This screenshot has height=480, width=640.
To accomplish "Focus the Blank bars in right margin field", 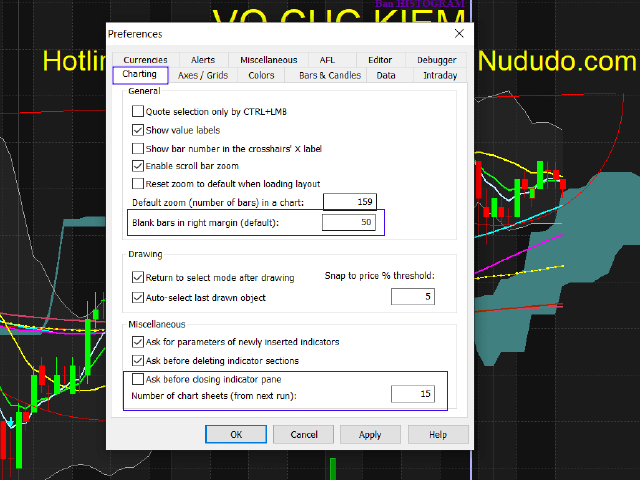I will click(x=349, y=222).
